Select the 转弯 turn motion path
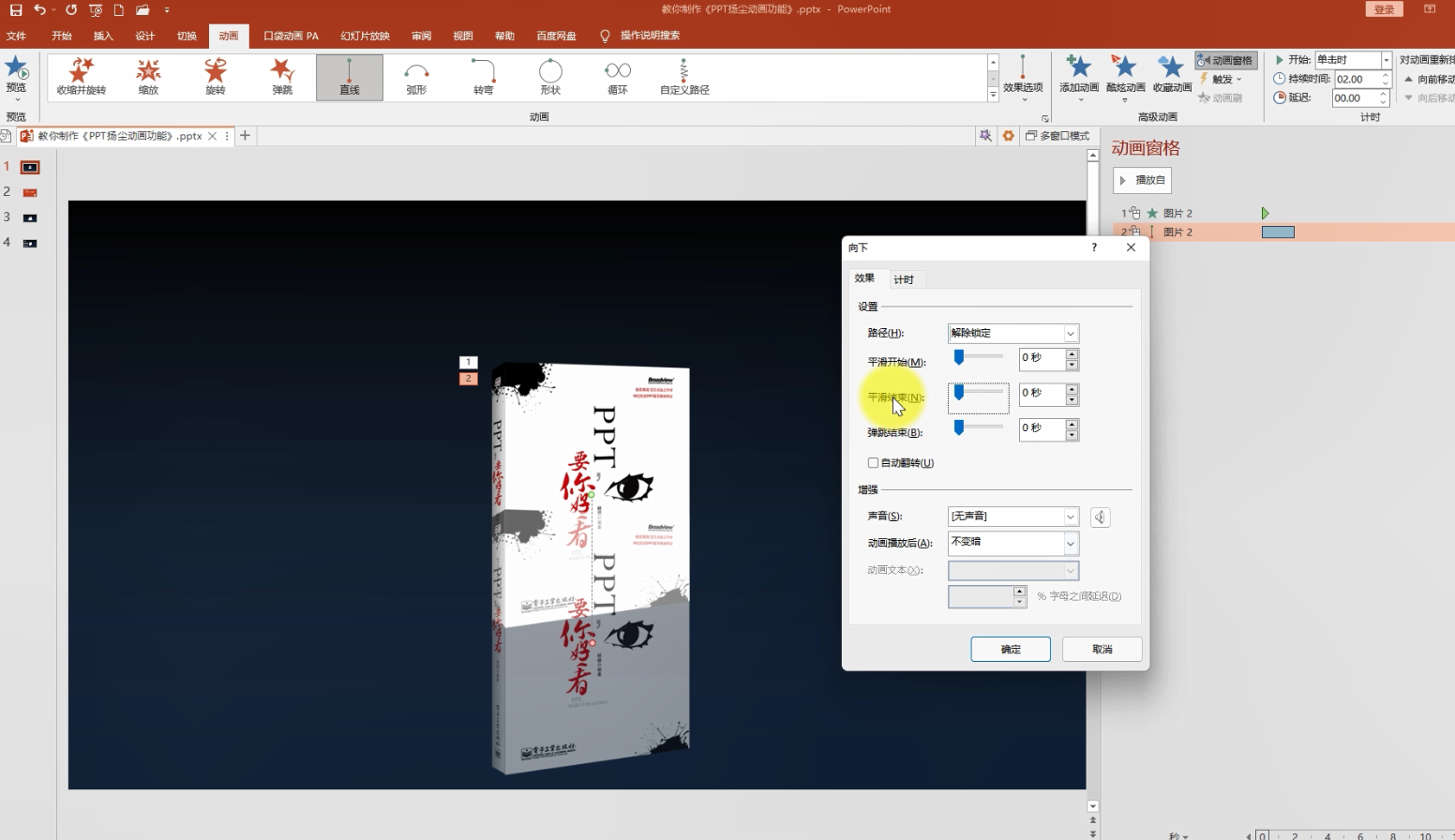This screenshot has width=1455, height=840. (x=484, y=77)
